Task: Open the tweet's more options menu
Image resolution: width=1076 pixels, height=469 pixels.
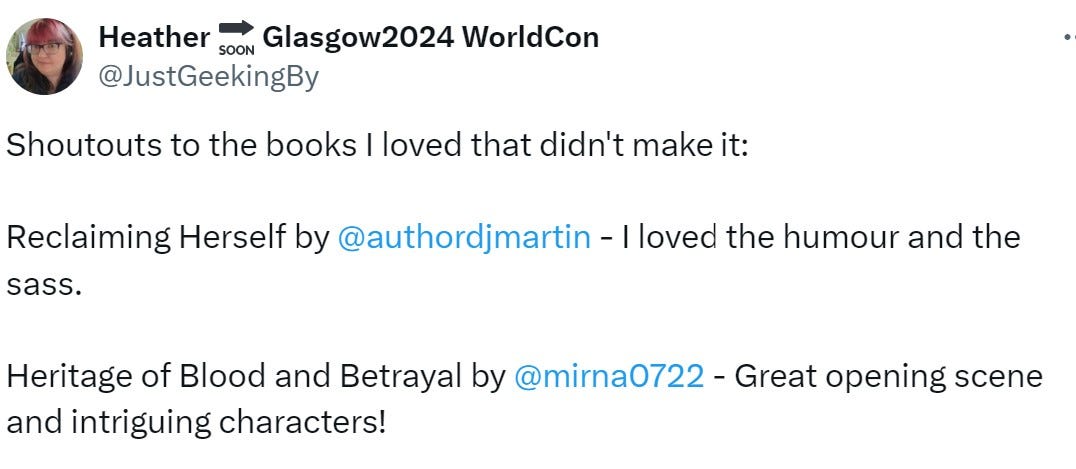Action: tap(1069, 39)
